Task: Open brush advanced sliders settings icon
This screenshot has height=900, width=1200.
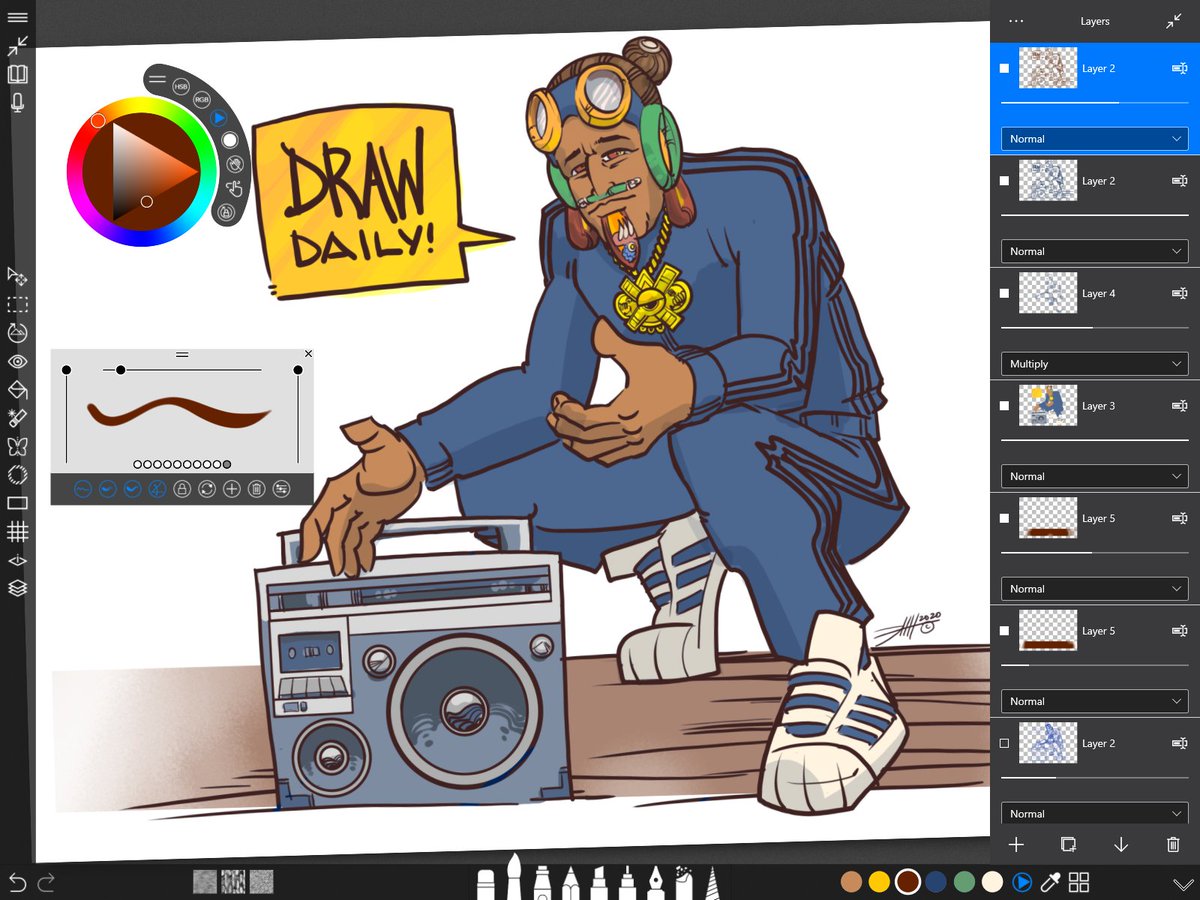Action: pyautogui.click(x=282, y=489)
